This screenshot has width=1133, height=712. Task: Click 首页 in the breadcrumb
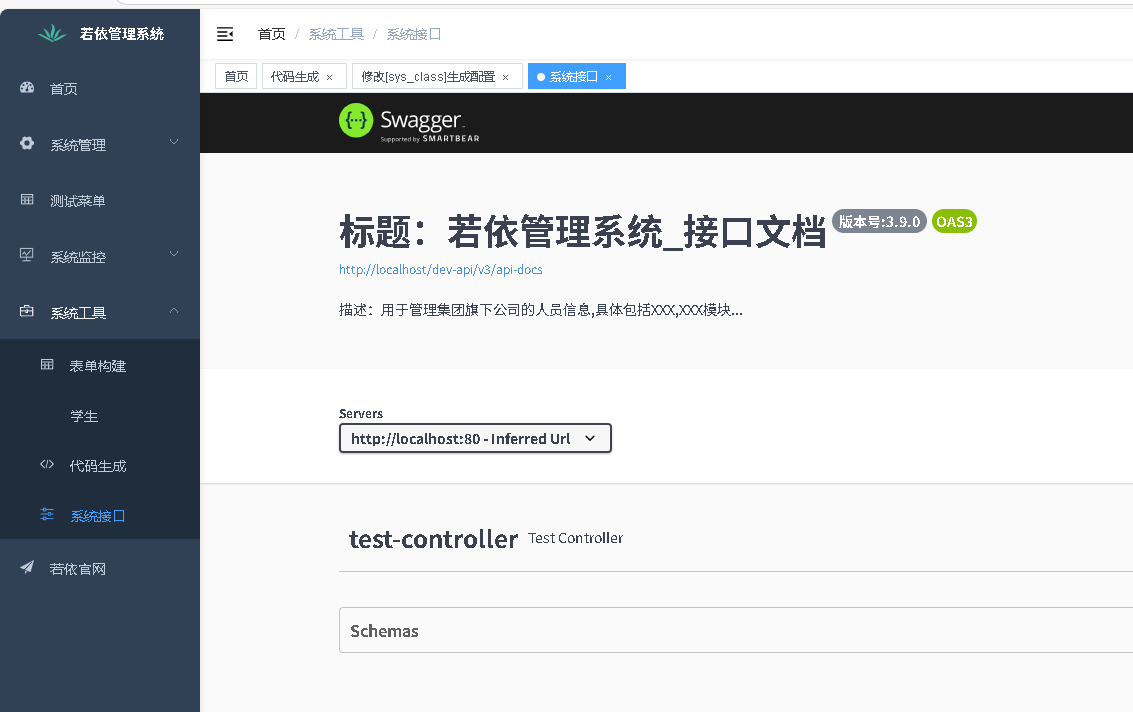tap(271, 34)
